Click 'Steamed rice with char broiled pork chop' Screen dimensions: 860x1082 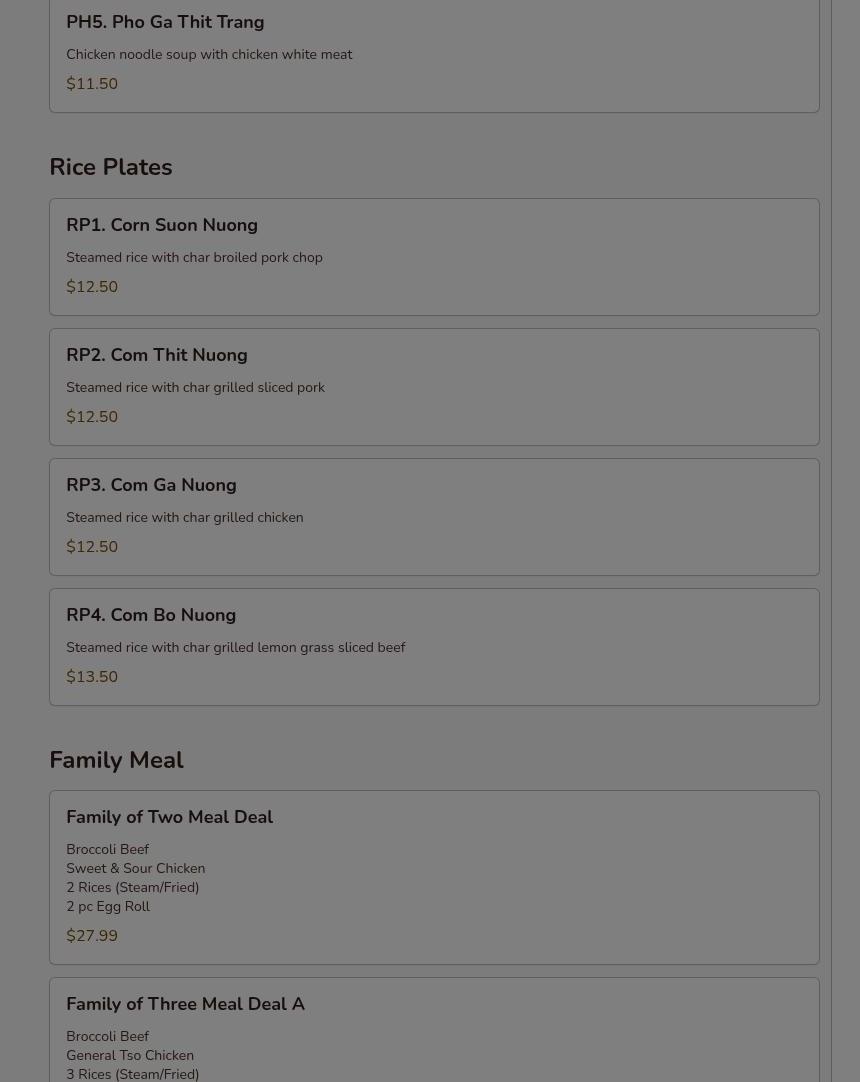195,257
